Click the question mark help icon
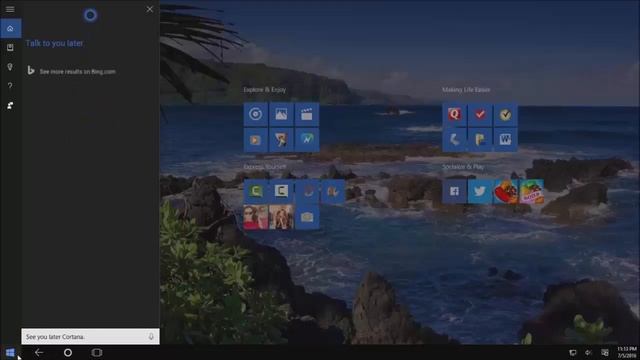Viewport: 640px width, 360px height. coord(10,86)
